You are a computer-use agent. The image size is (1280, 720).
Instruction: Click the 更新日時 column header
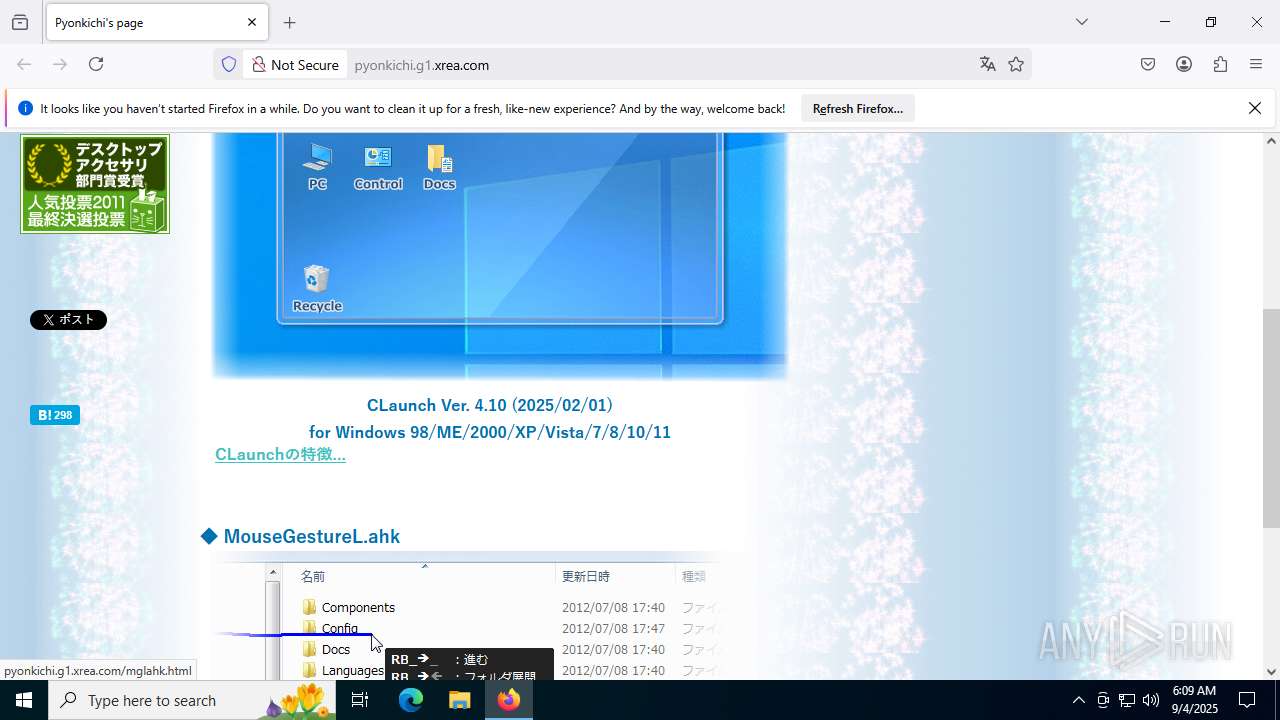click(x=585, y=576)
